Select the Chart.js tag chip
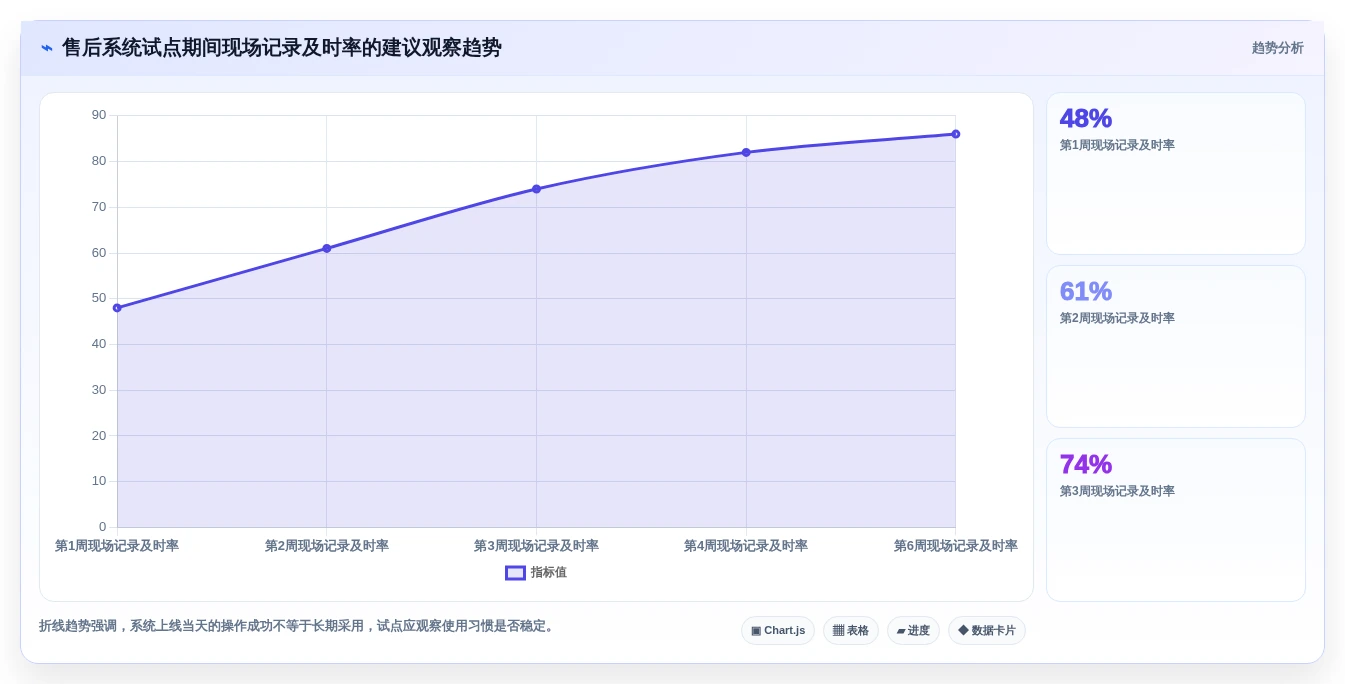The height and width of the screenshot is (684, 1345). 778,631
